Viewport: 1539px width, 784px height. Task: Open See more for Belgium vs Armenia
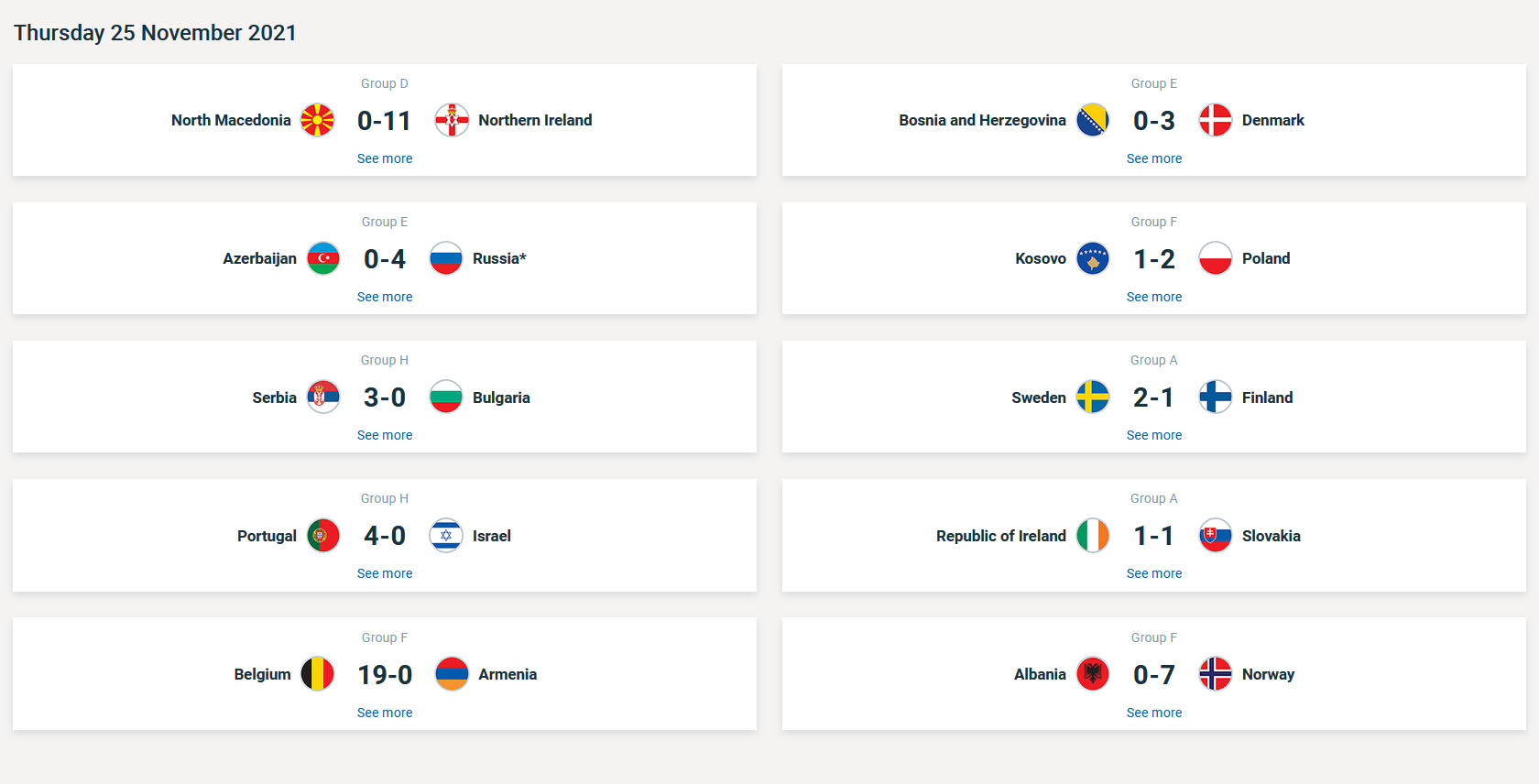point(385,713)
